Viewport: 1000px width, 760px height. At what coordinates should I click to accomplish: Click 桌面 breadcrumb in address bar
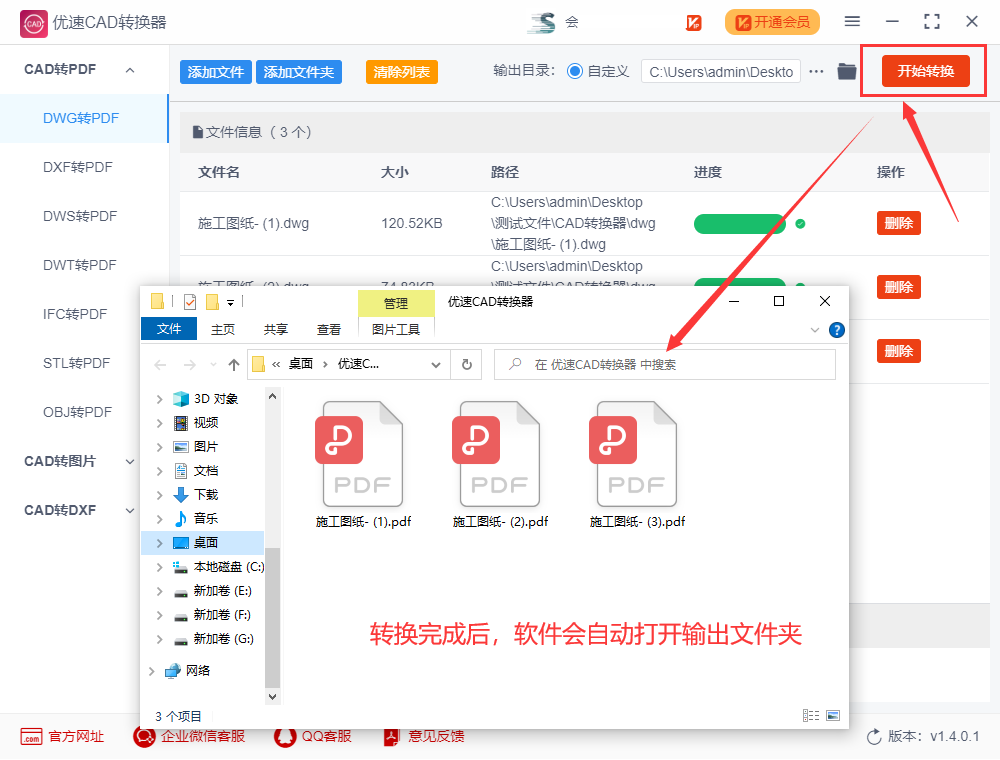coord(301,364)
